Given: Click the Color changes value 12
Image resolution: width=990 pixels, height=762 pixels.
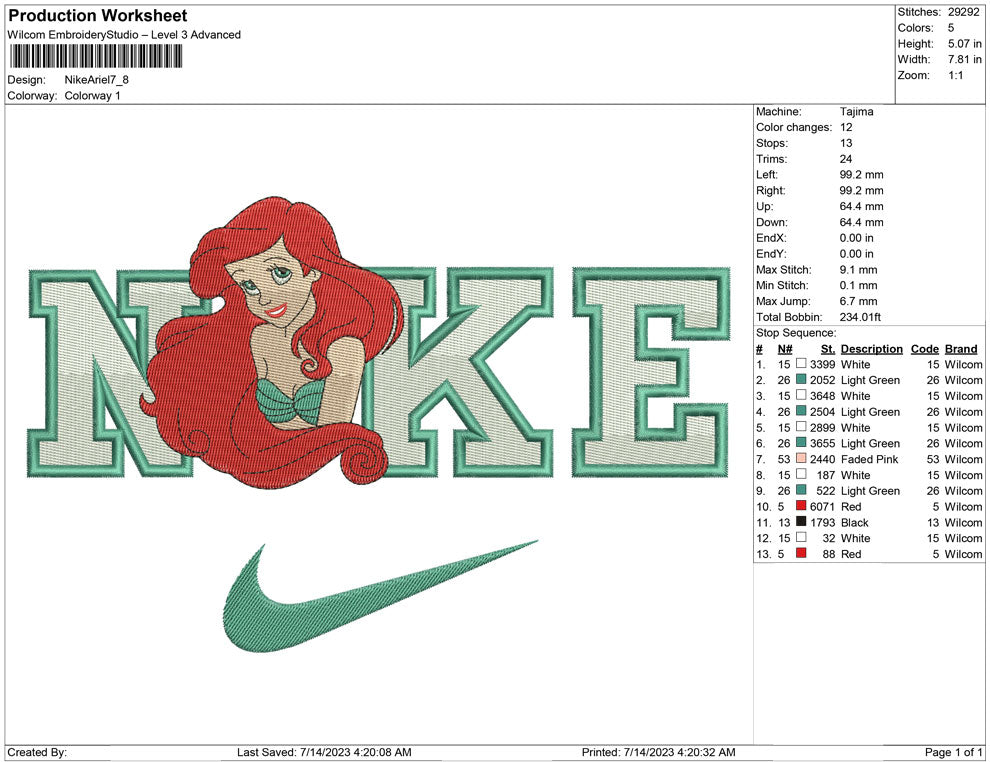Looking at the screenshot, I should point(846,127).
